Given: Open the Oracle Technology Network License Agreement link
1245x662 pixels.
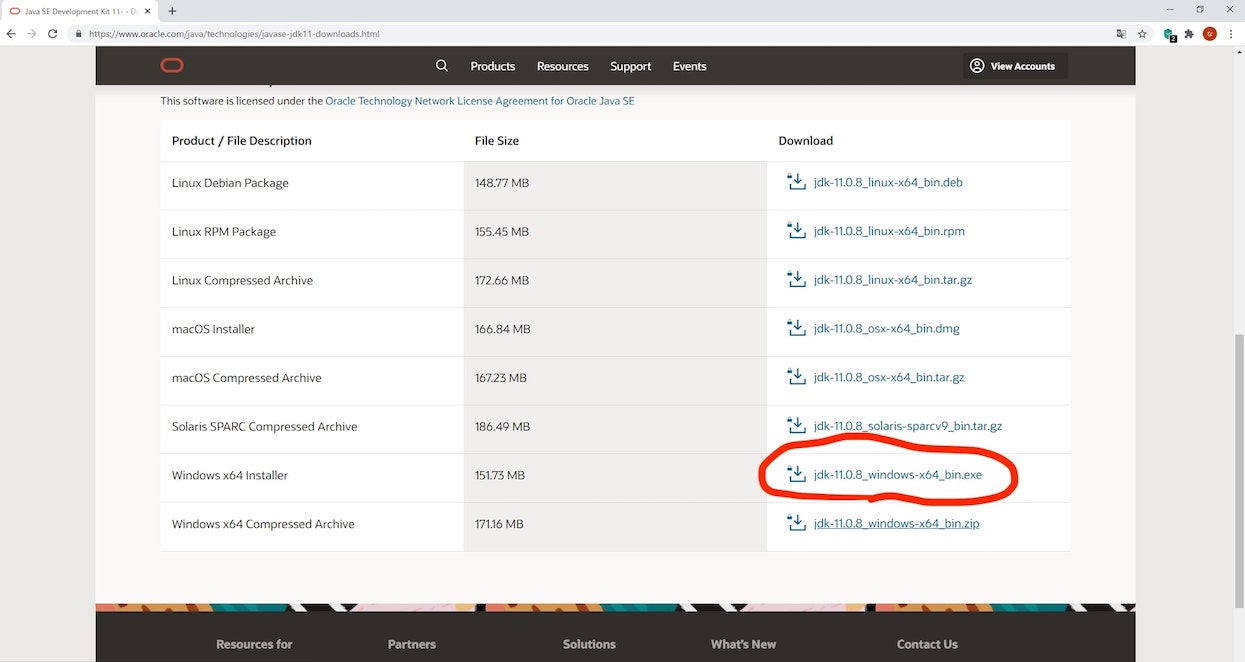Looking at the screenshot, I should (480, 101).
